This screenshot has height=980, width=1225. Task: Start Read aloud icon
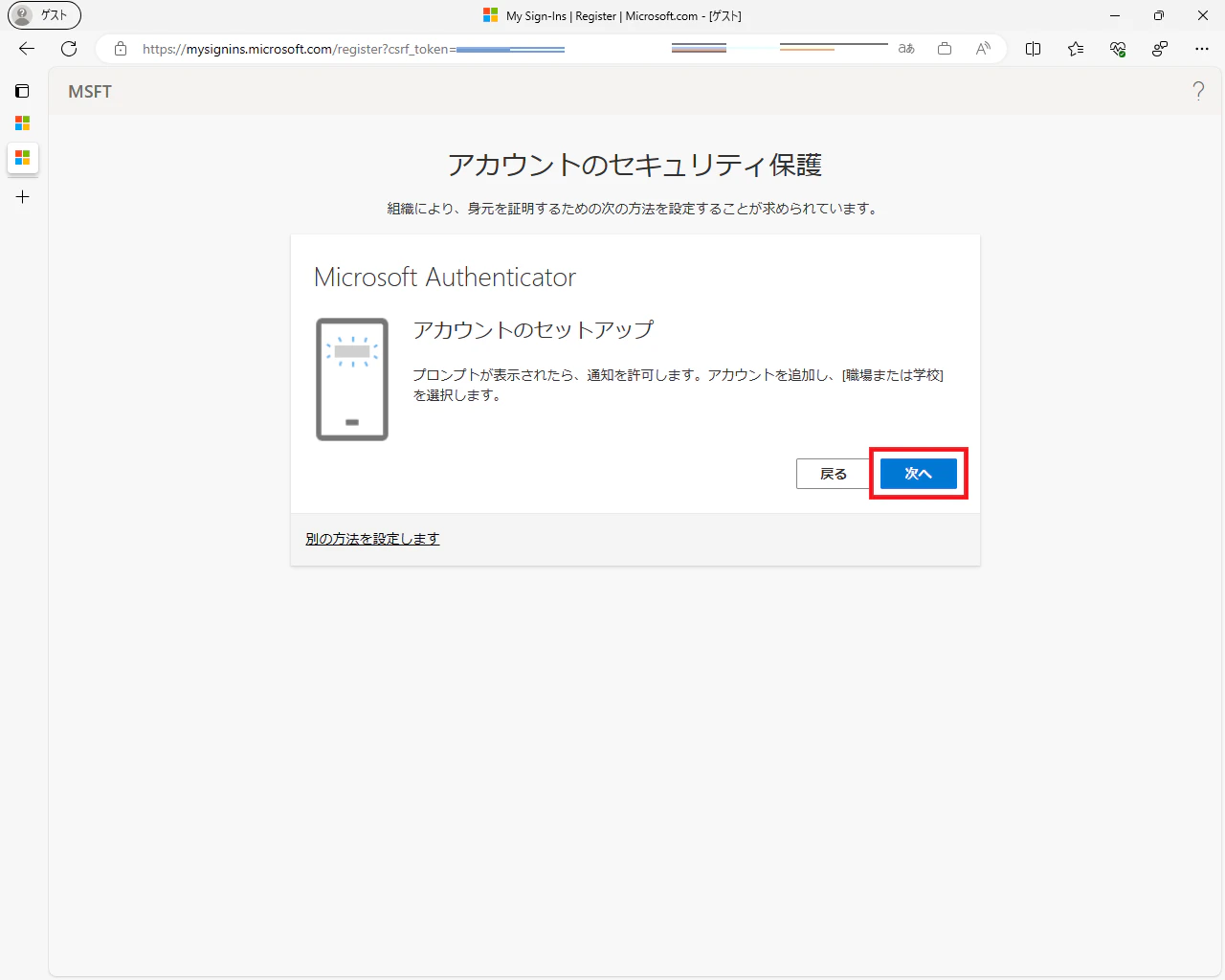(983, 49)
